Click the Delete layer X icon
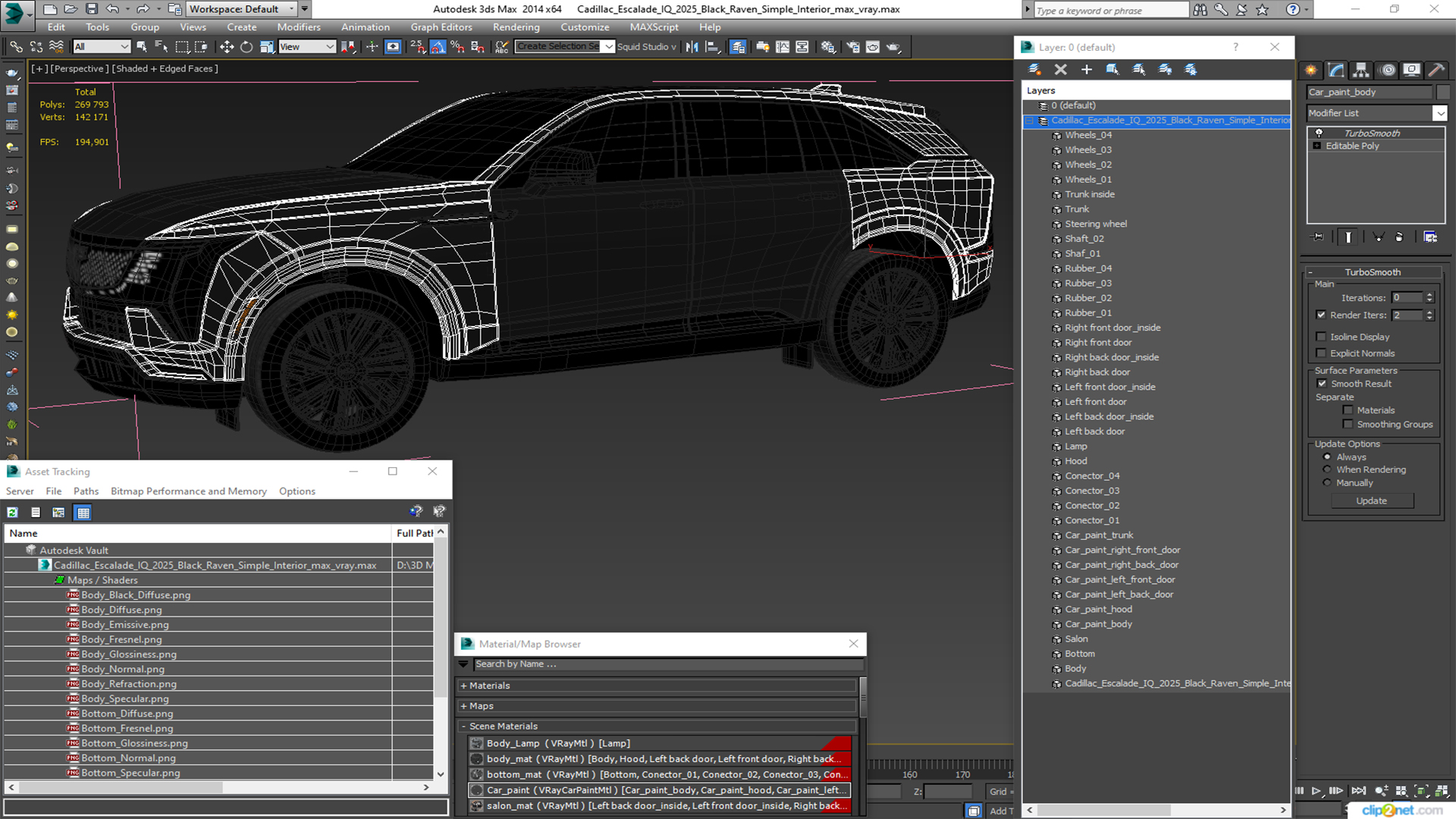1456x819 pixels. pyautogui.click(x=1061, y=69)
